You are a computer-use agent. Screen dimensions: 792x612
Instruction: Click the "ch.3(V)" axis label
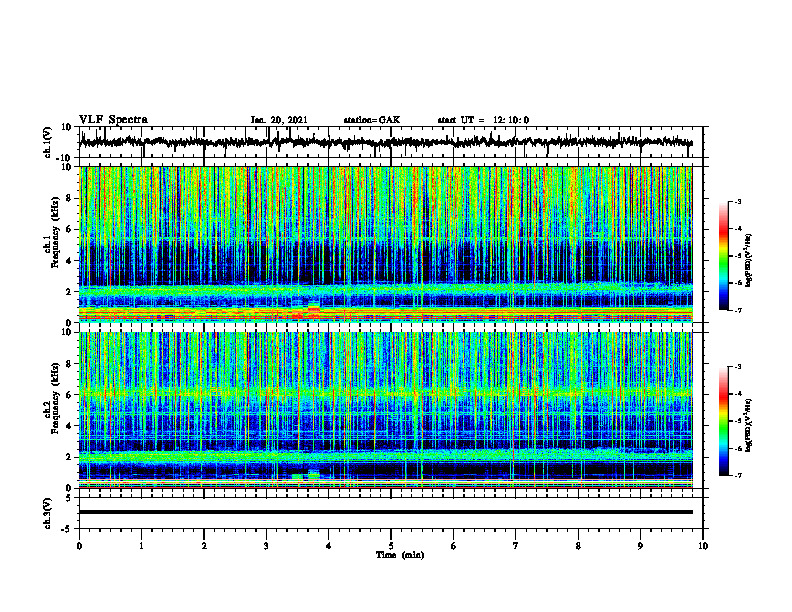click(x=48, y=513)
